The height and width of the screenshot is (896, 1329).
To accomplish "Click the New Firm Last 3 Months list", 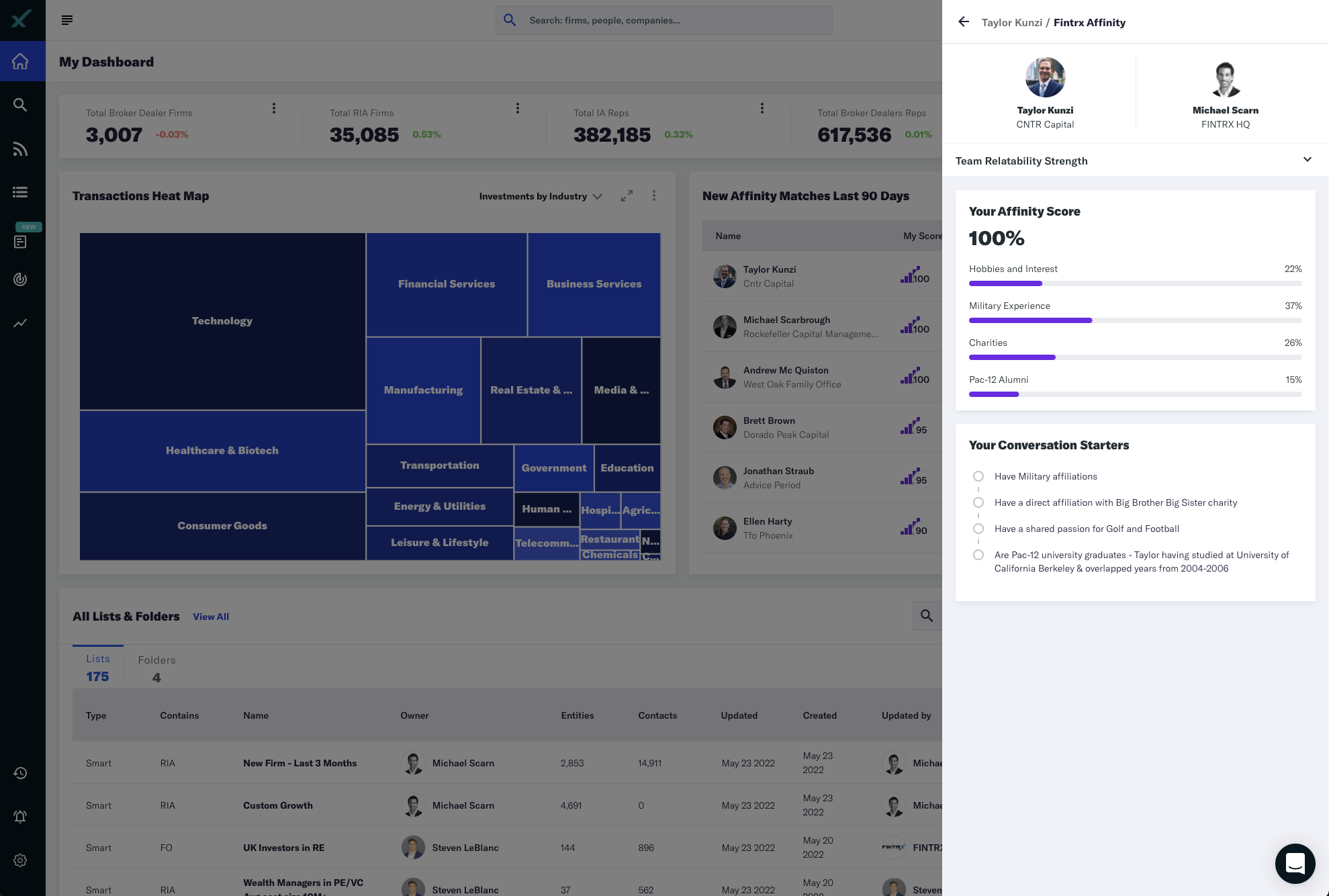I will point(299,763).
